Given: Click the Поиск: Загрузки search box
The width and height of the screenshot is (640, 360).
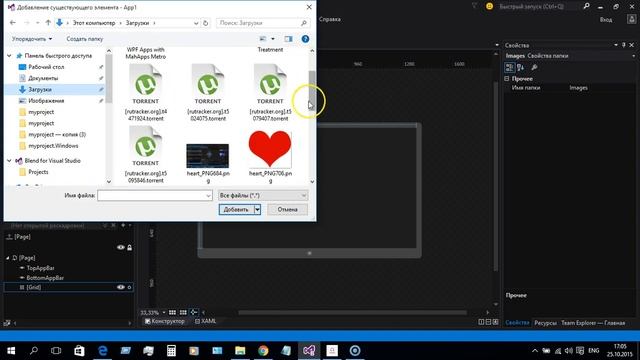Looking at the screenshot, I should [262, 23].
